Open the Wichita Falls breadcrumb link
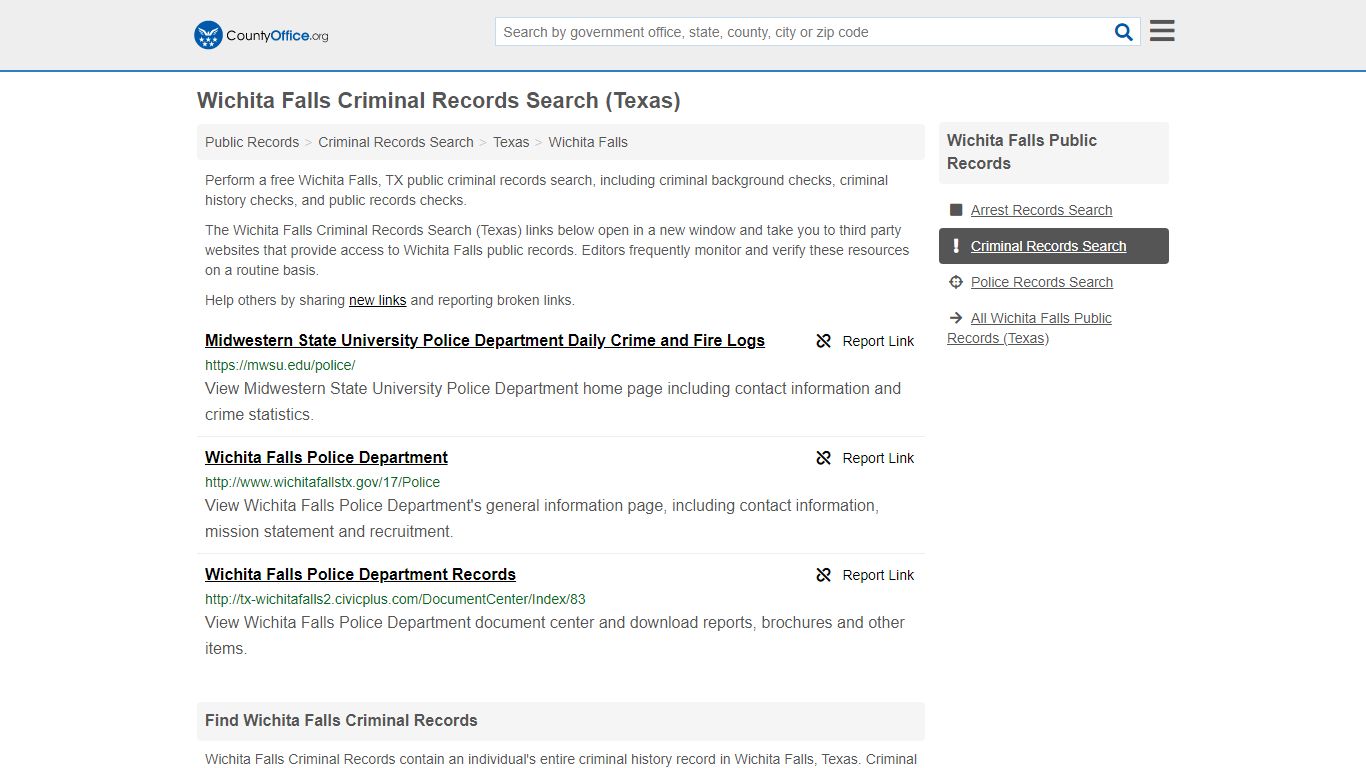 (588, 142)
